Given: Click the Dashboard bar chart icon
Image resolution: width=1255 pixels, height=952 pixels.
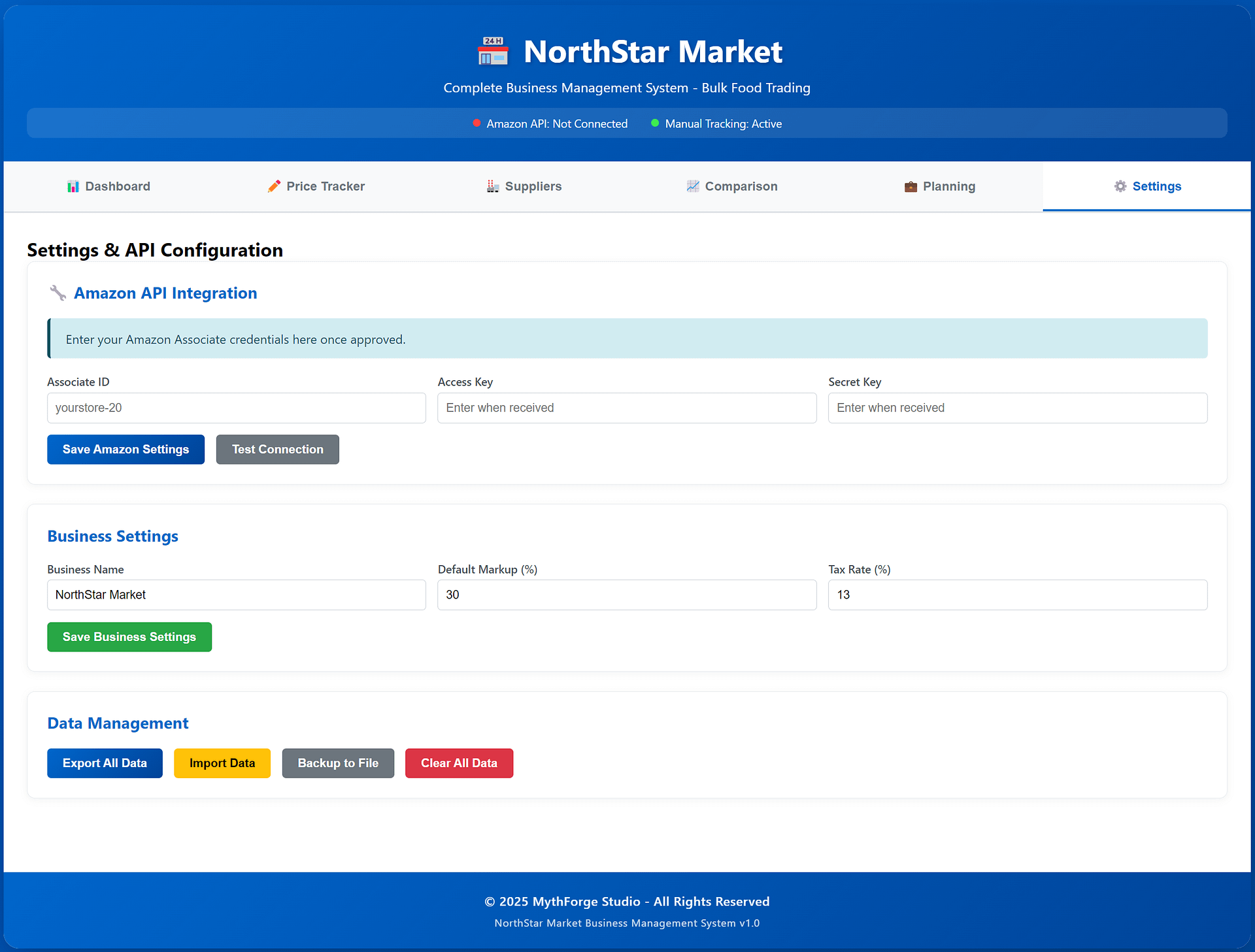Looking at the screenshot, I should (73, 187).
